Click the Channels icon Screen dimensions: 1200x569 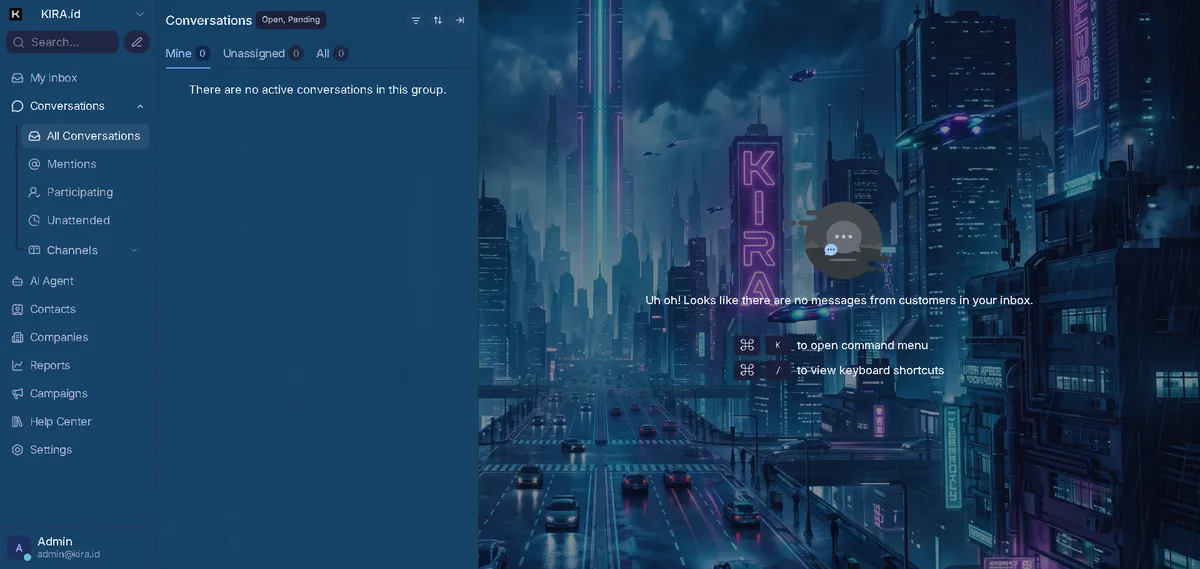coord(34,250)
